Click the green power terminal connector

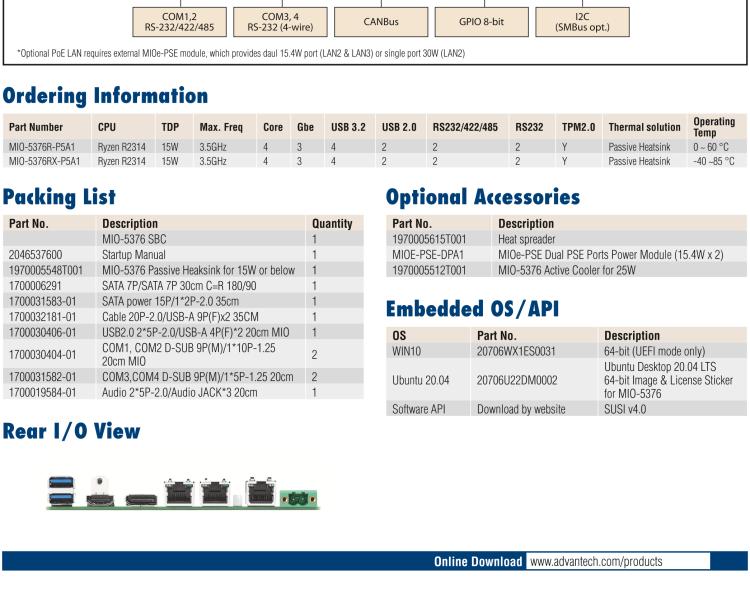click(297, 496)
